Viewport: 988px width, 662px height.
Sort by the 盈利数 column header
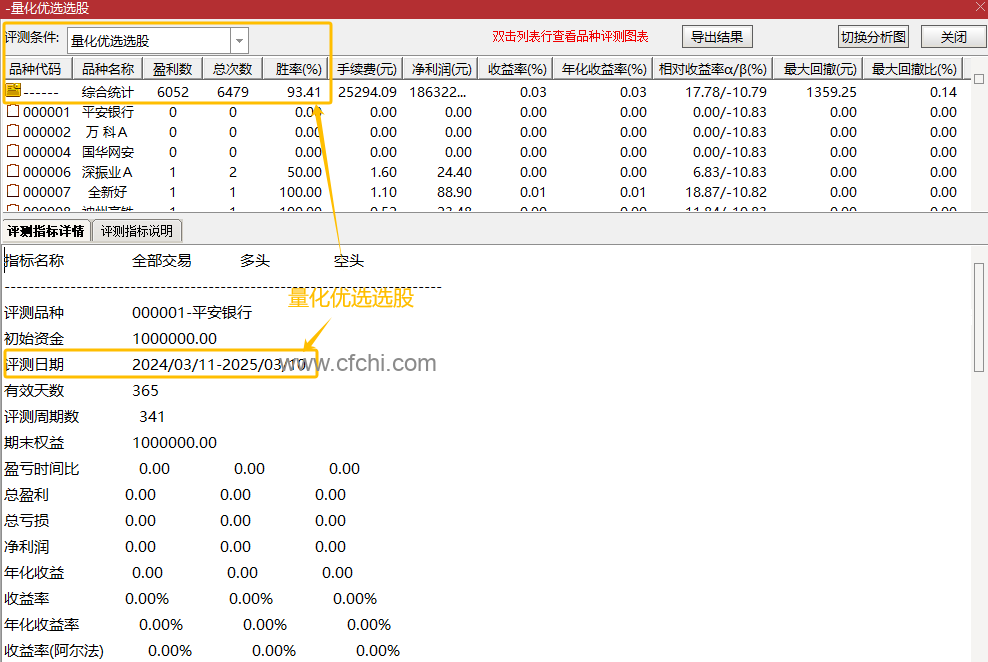click(x=173, y=69)
